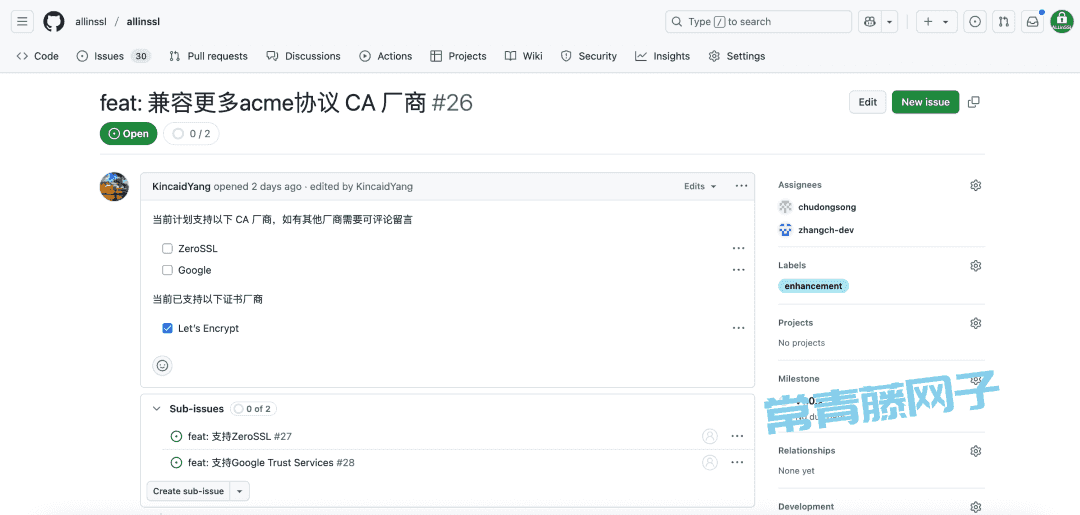Switch to the Code tab
The height and width of the screenshot is (515, 1080).
(x=37, y=56)
